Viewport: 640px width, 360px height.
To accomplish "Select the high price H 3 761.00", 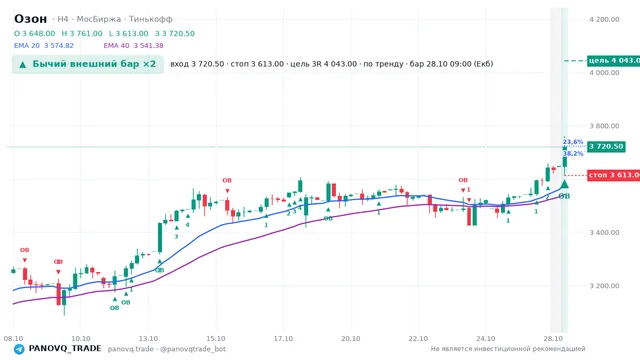I will pyautogui.click(x=82, y=33).
